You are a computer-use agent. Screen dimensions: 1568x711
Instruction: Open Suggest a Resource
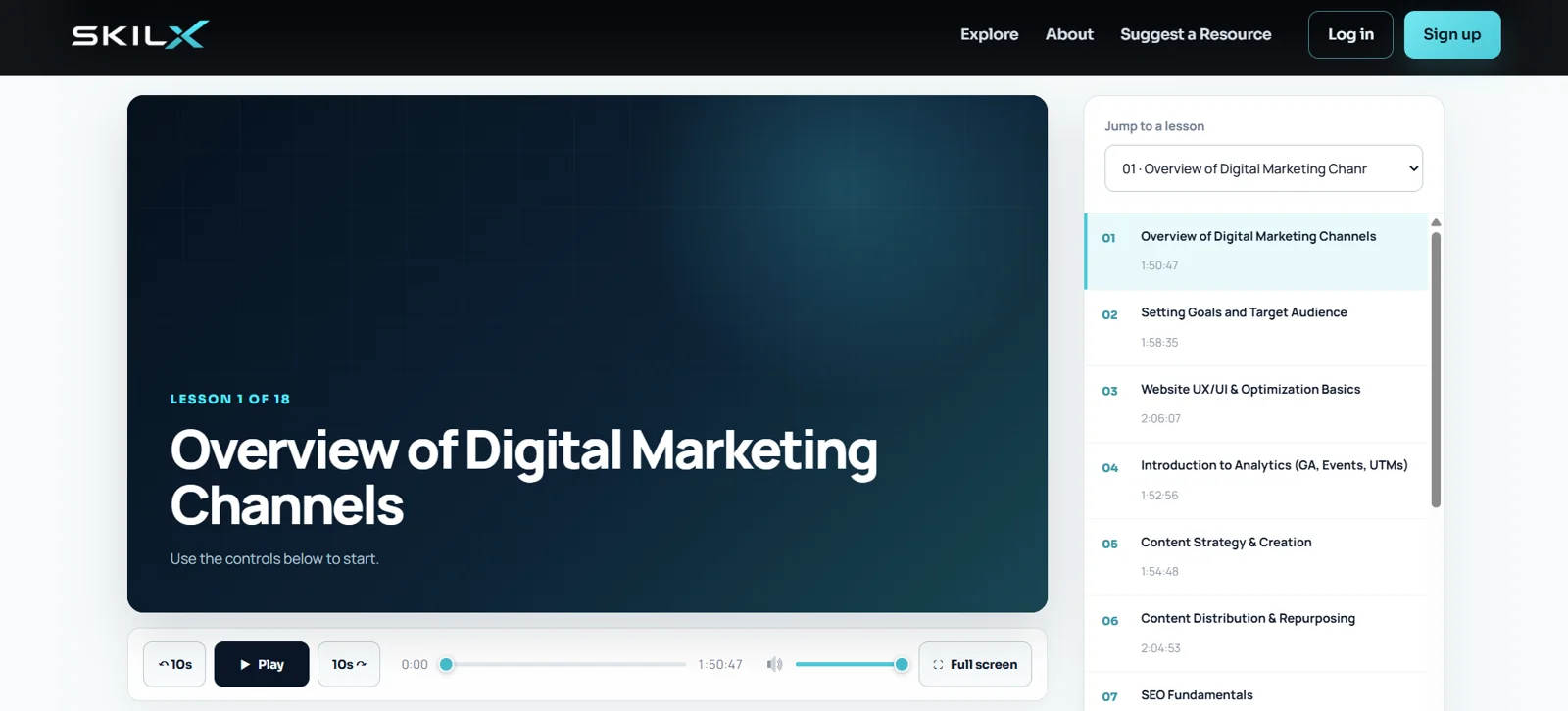(x=1196, y=34)
